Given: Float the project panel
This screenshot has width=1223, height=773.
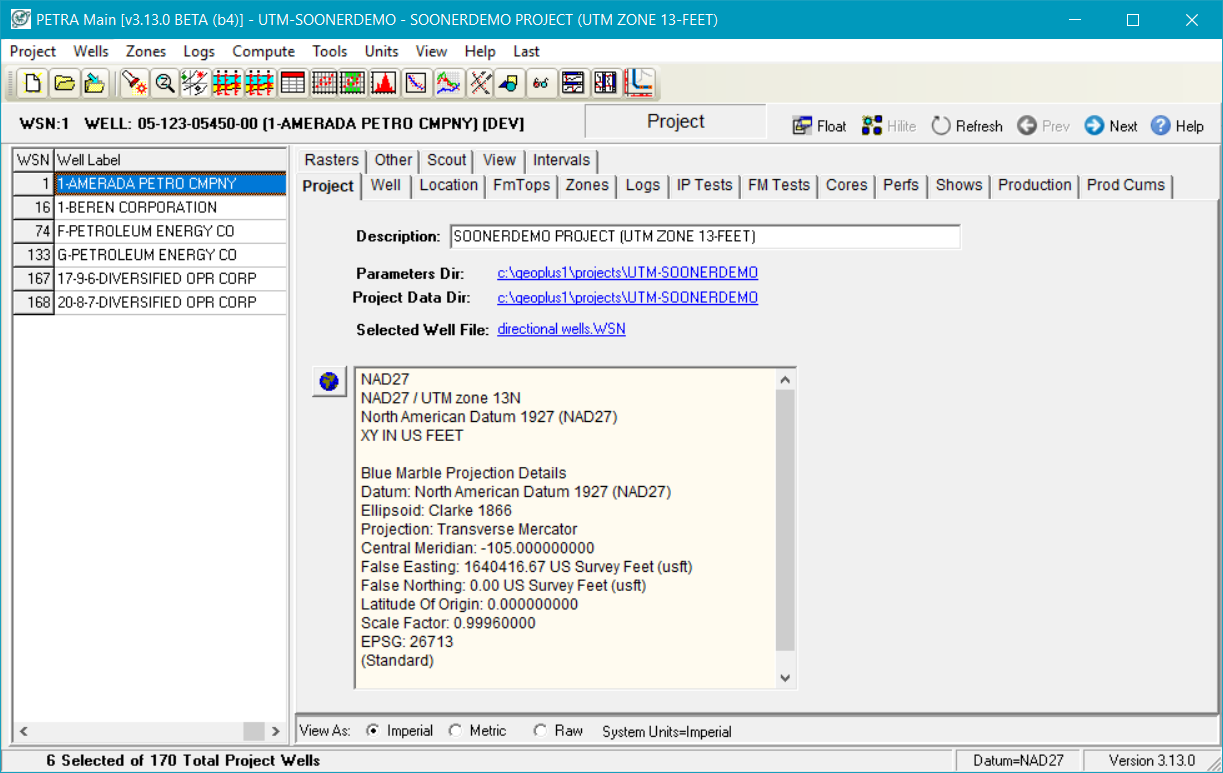Looking at the screenshot, I should [819, 126].
